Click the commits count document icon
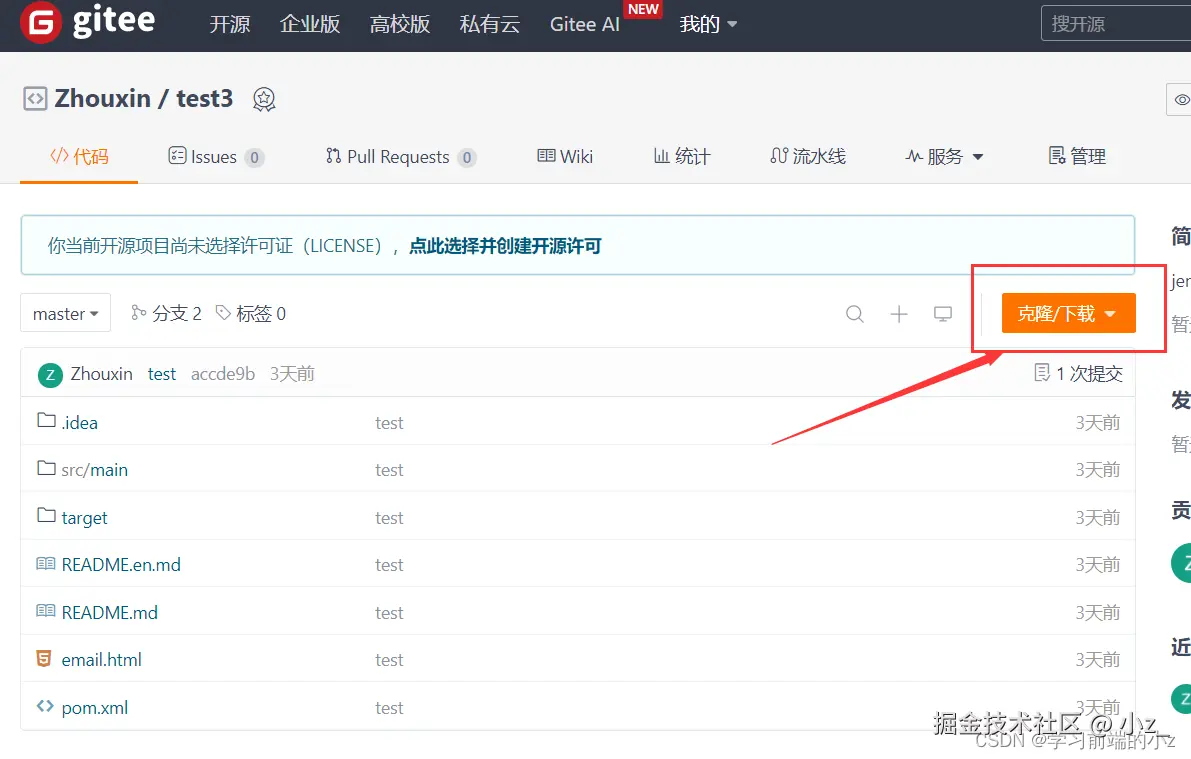Screen dimensions: 1191x759 pyautogui.click(x=1042, y=372)
